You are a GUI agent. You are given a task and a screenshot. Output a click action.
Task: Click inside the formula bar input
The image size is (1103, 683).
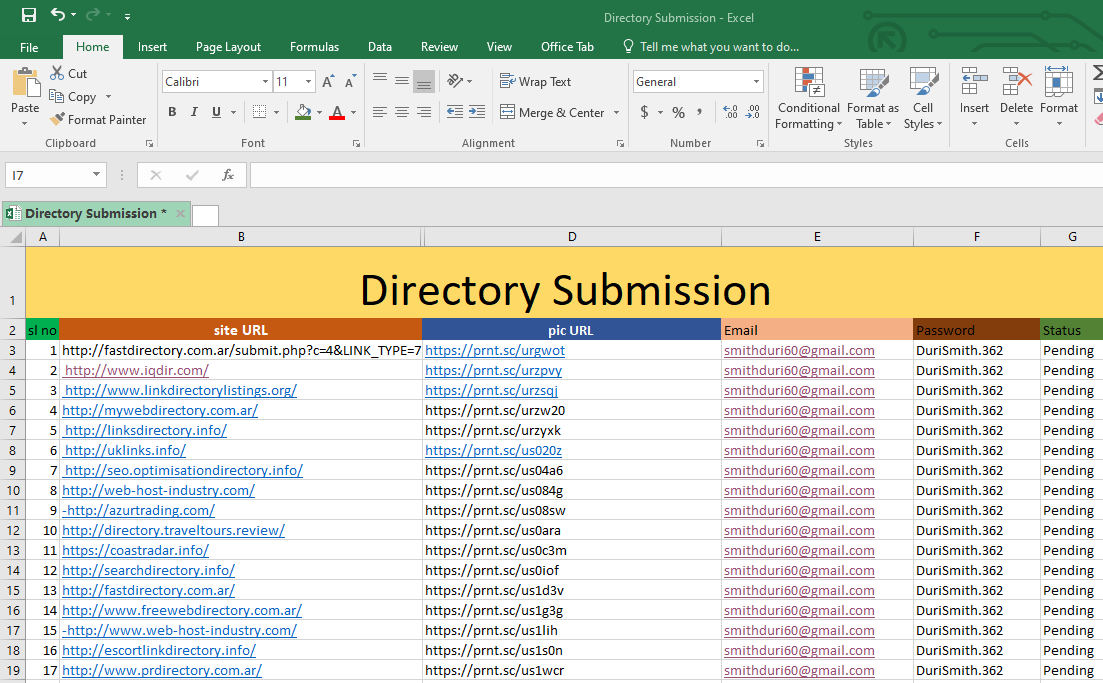tap(670, 175)
